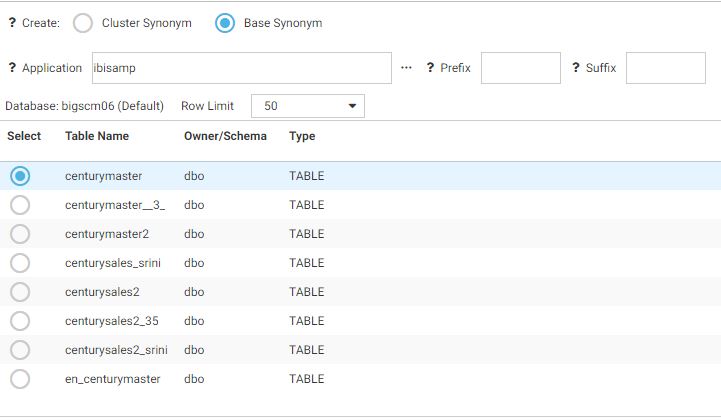
Task: Select the Cluster Synonym radio option
Action: coord(84,23)
